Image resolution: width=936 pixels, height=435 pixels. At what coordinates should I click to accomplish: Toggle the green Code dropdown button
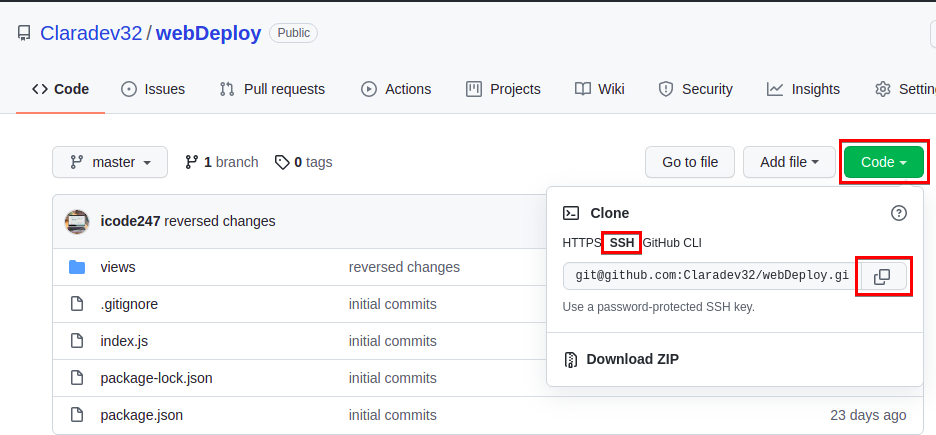pos(884,162)
